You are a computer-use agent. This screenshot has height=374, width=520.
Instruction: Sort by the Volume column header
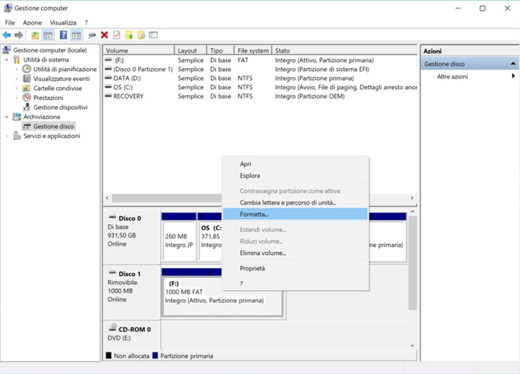[139, 50]
